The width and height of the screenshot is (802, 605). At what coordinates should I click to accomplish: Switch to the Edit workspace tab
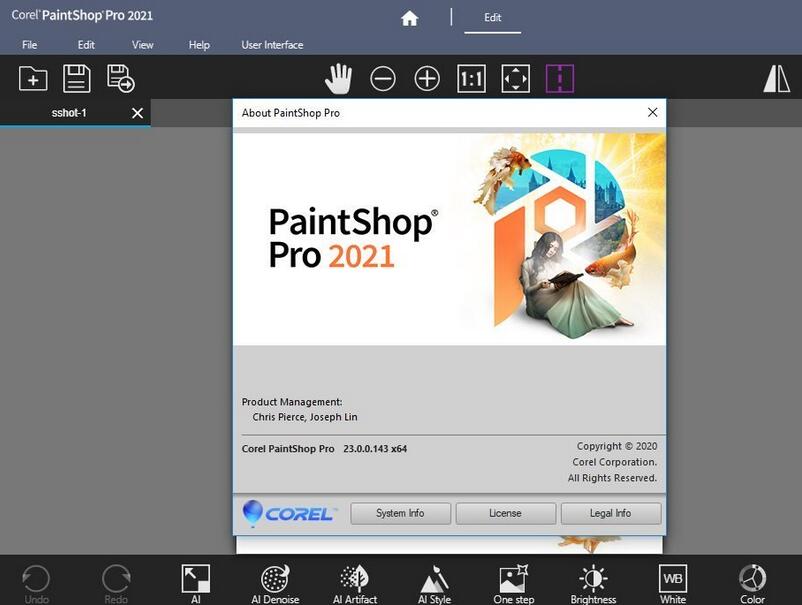pyautogui.click(x=493, y=18)
